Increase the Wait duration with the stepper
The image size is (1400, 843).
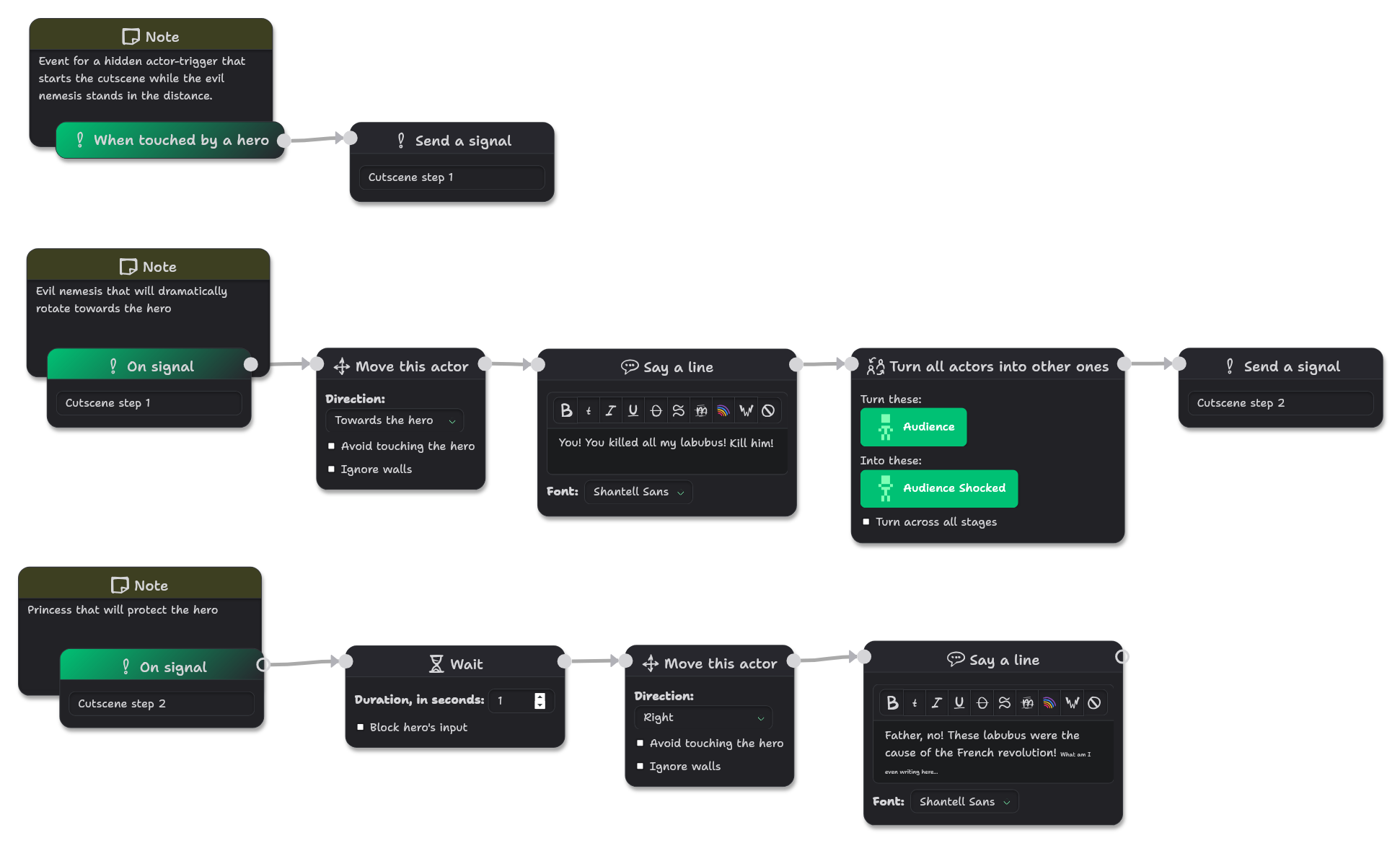[x=540, y=697]
